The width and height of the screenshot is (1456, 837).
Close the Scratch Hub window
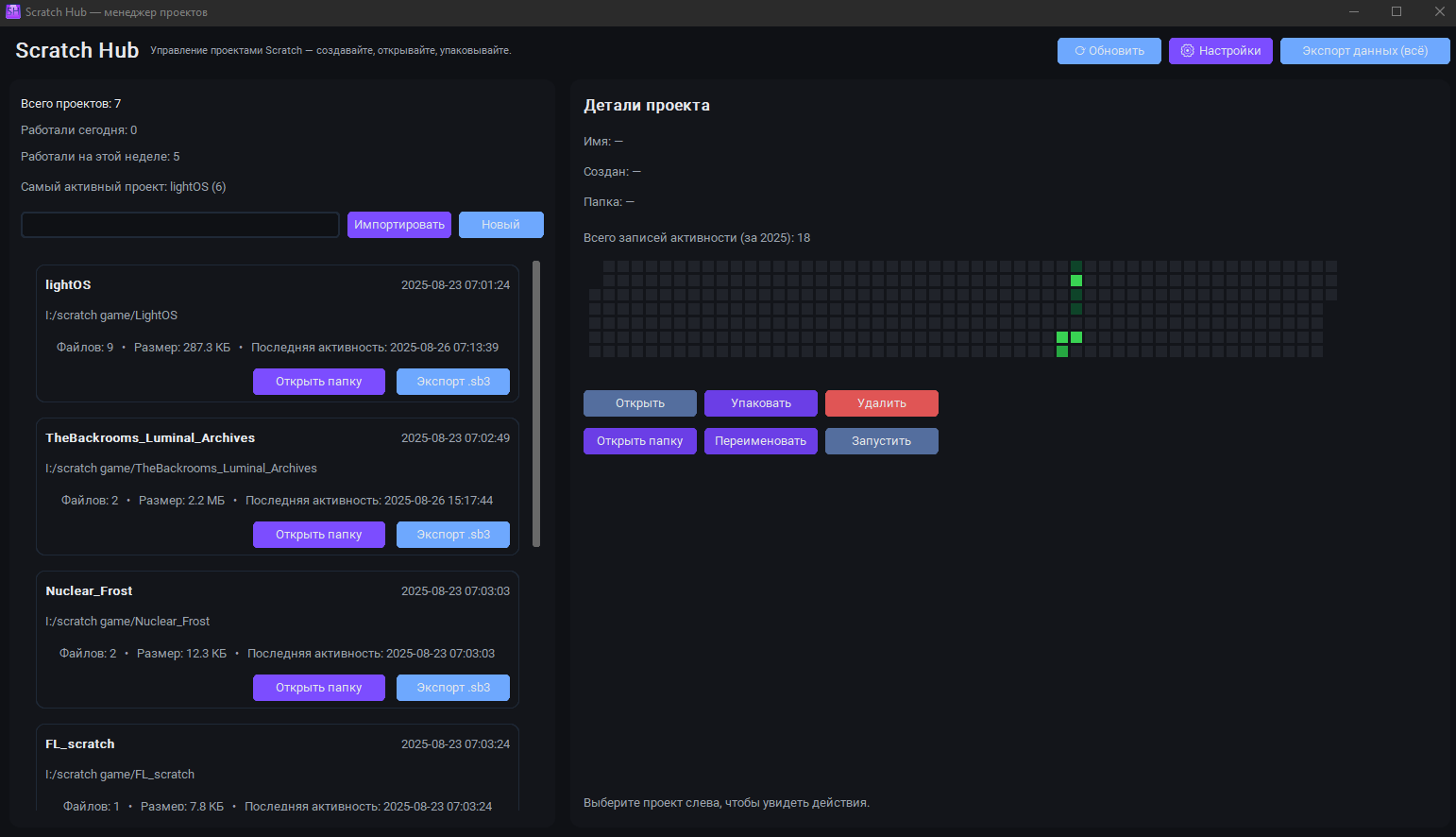click(x=1440, y=11)
